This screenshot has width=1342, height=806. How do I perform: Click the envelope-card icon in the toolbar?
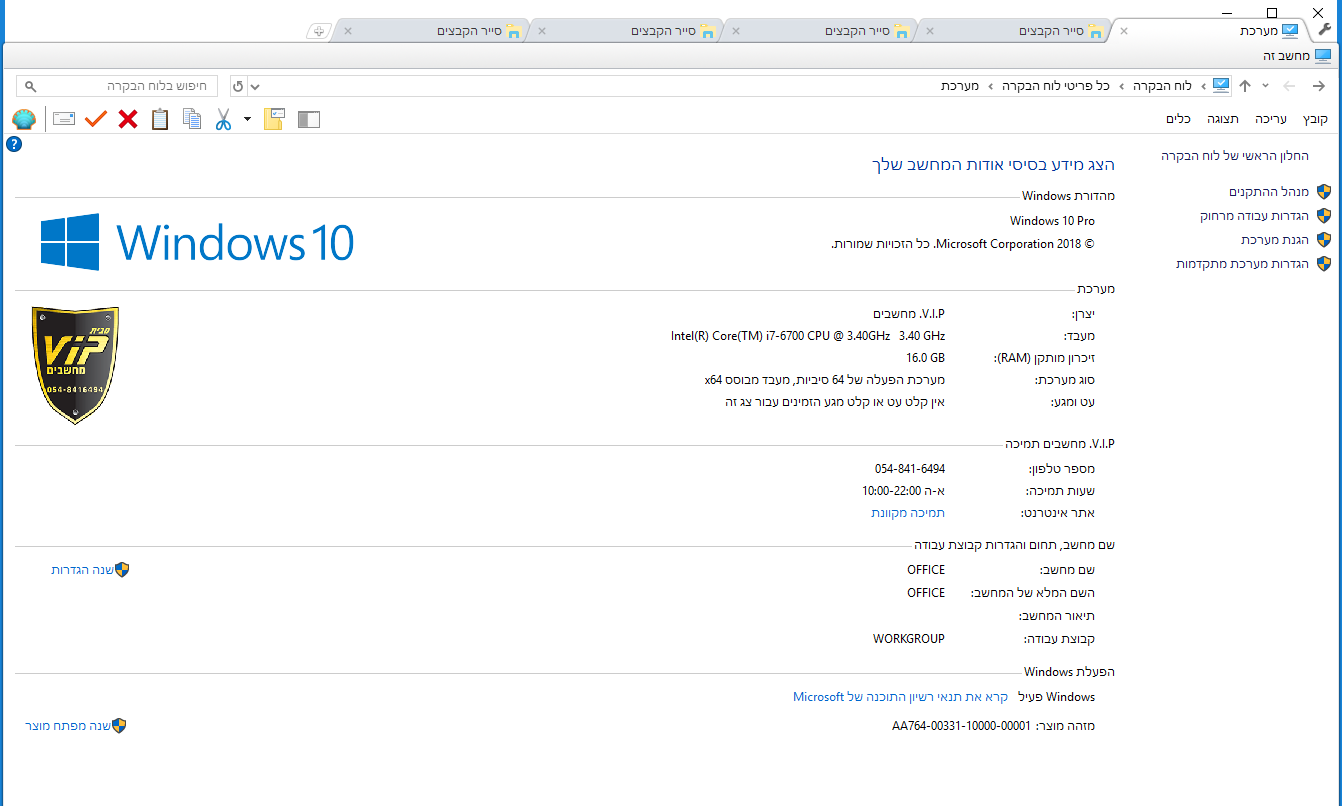[x=64, y=120]
